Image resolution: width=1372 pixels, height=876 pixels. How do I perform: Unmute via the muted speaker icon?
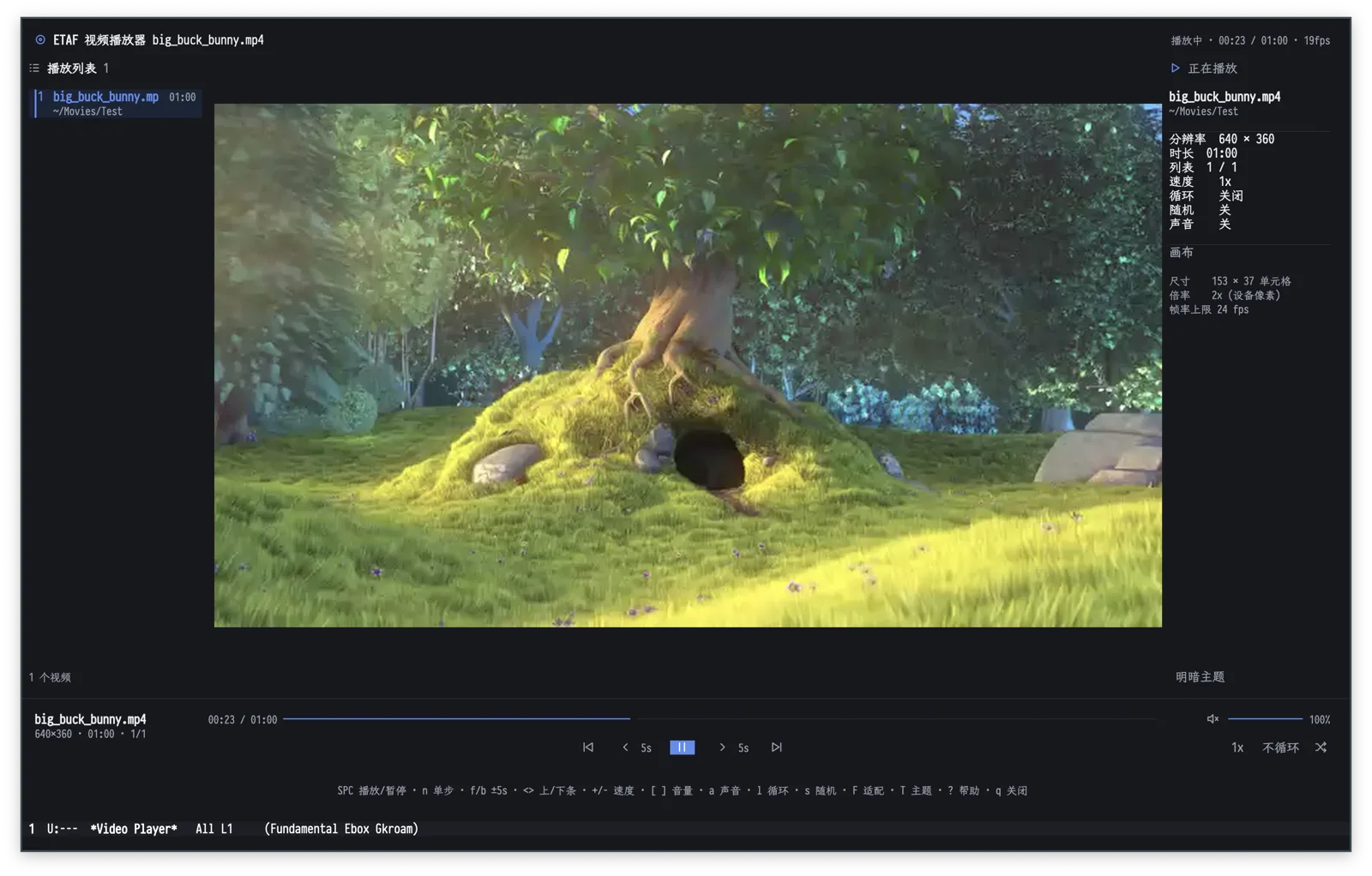point(1213,719)
